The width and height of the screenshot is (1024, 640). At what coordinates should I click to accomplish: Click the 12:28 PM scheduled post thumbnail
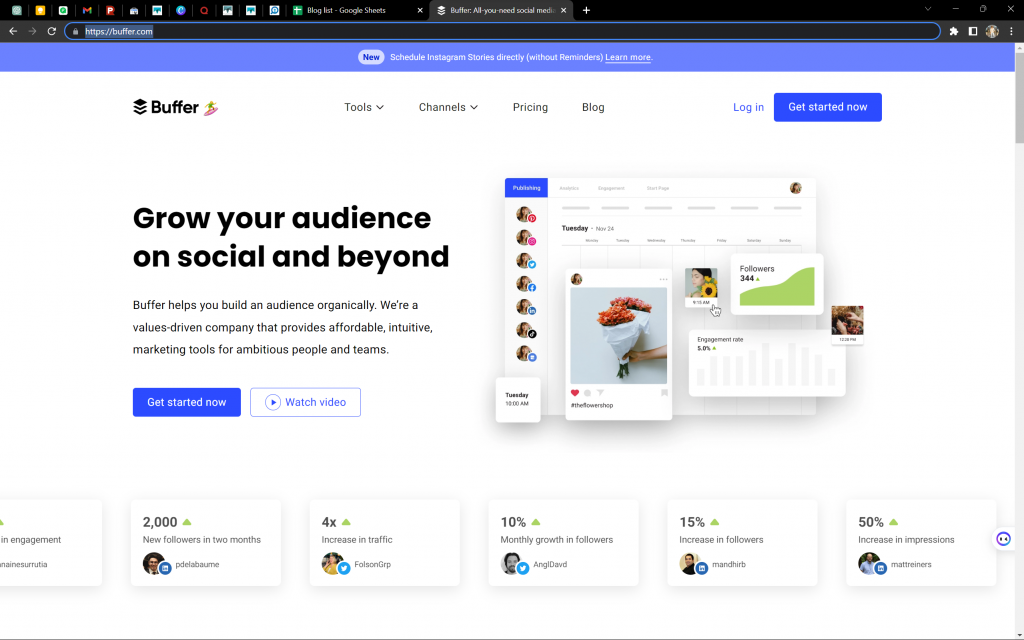point(847,325)
